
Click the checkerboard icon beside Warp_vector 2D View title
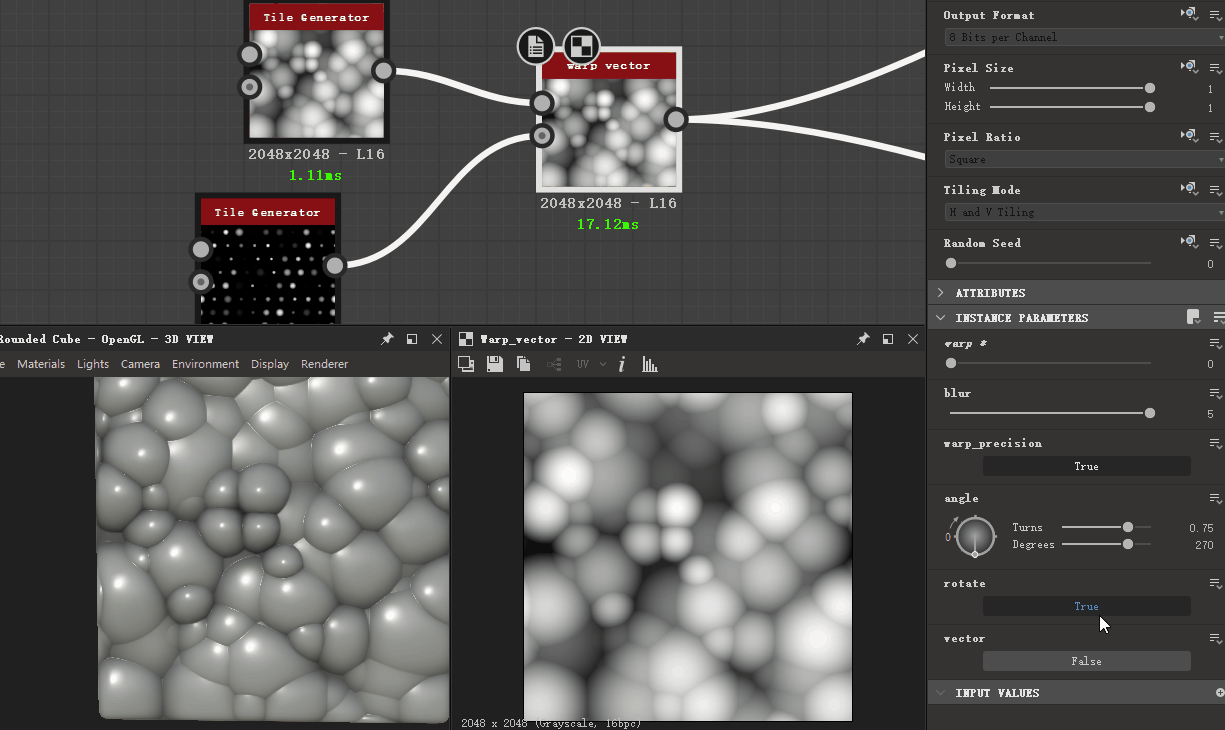click(466, 339)
